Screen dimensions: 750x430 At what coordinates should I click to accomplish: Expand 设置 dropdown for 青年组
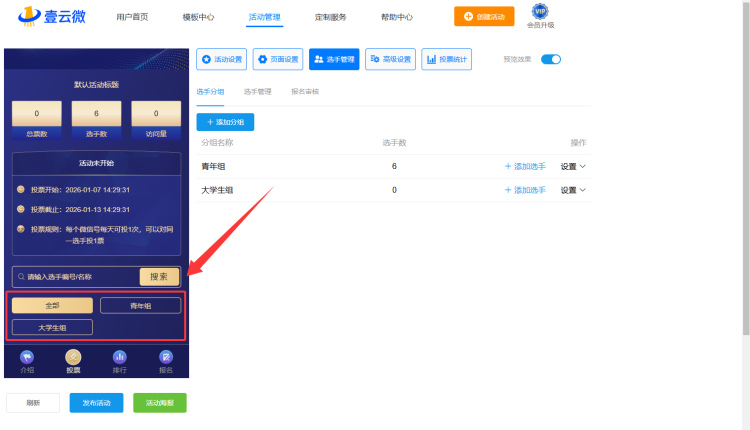[x=573, y=166]
